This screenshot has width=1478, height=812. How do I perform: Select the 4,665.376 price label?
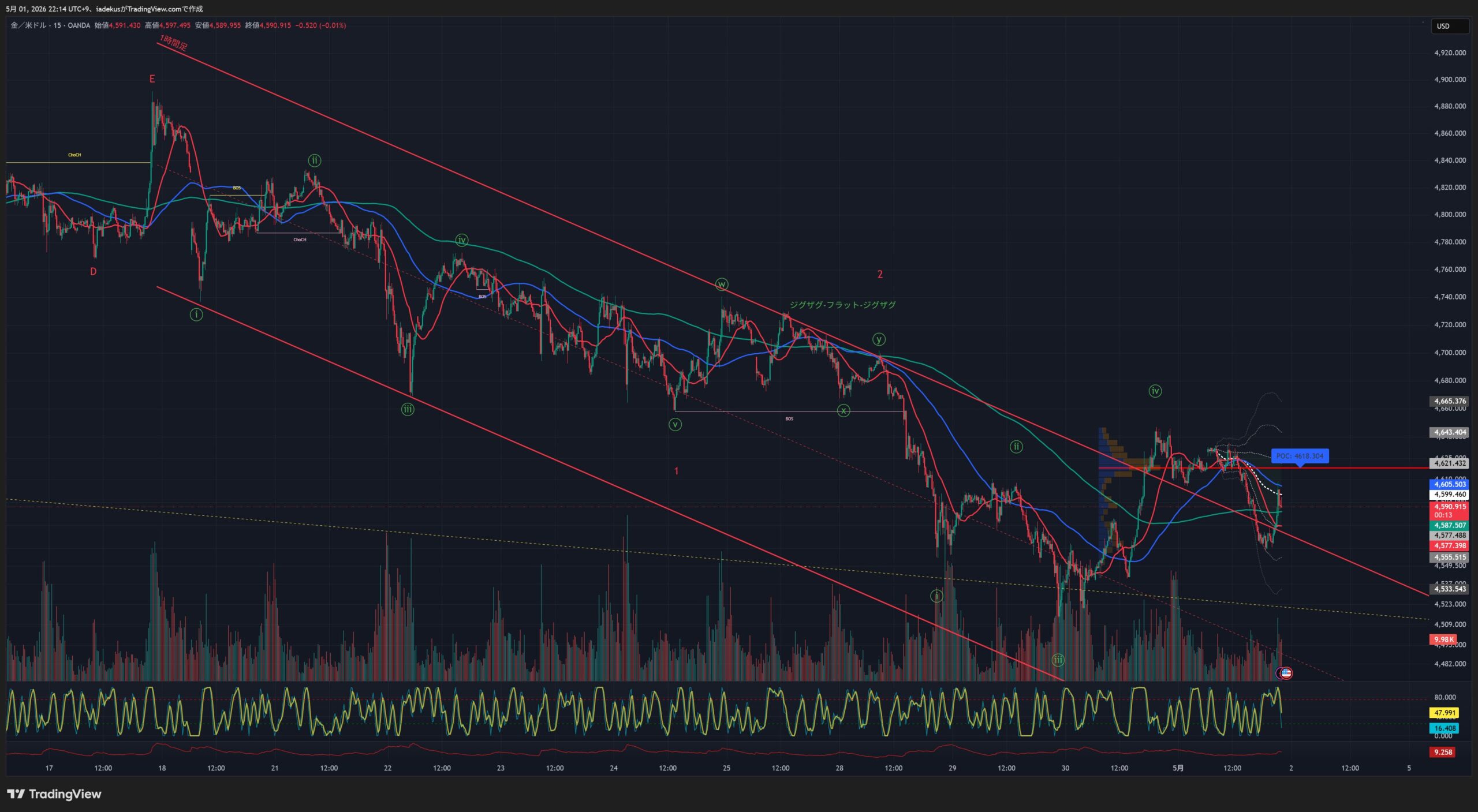point(1450,401)
